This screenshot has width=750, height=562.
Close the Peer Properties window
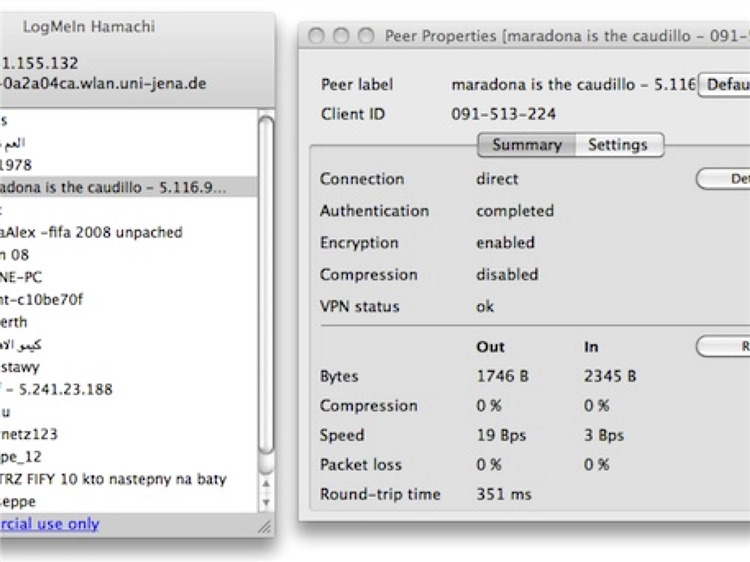click(x=316, y=35)
